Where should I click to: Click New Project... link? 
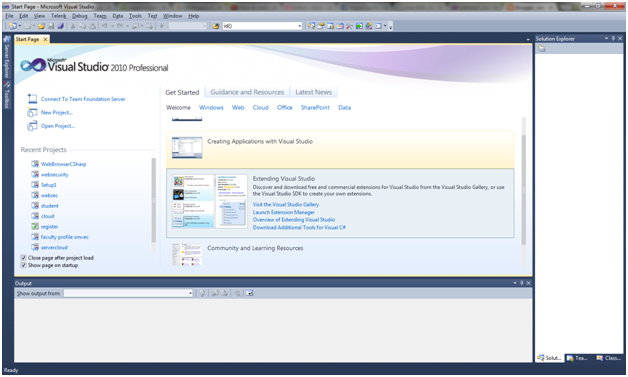coord(56,113)
